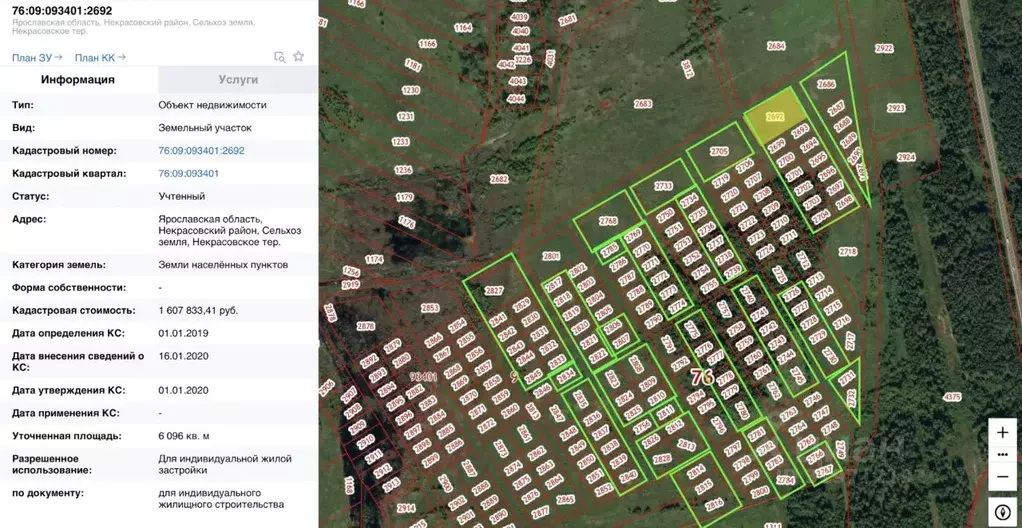Click map parcel label 1166

(427, 44)
